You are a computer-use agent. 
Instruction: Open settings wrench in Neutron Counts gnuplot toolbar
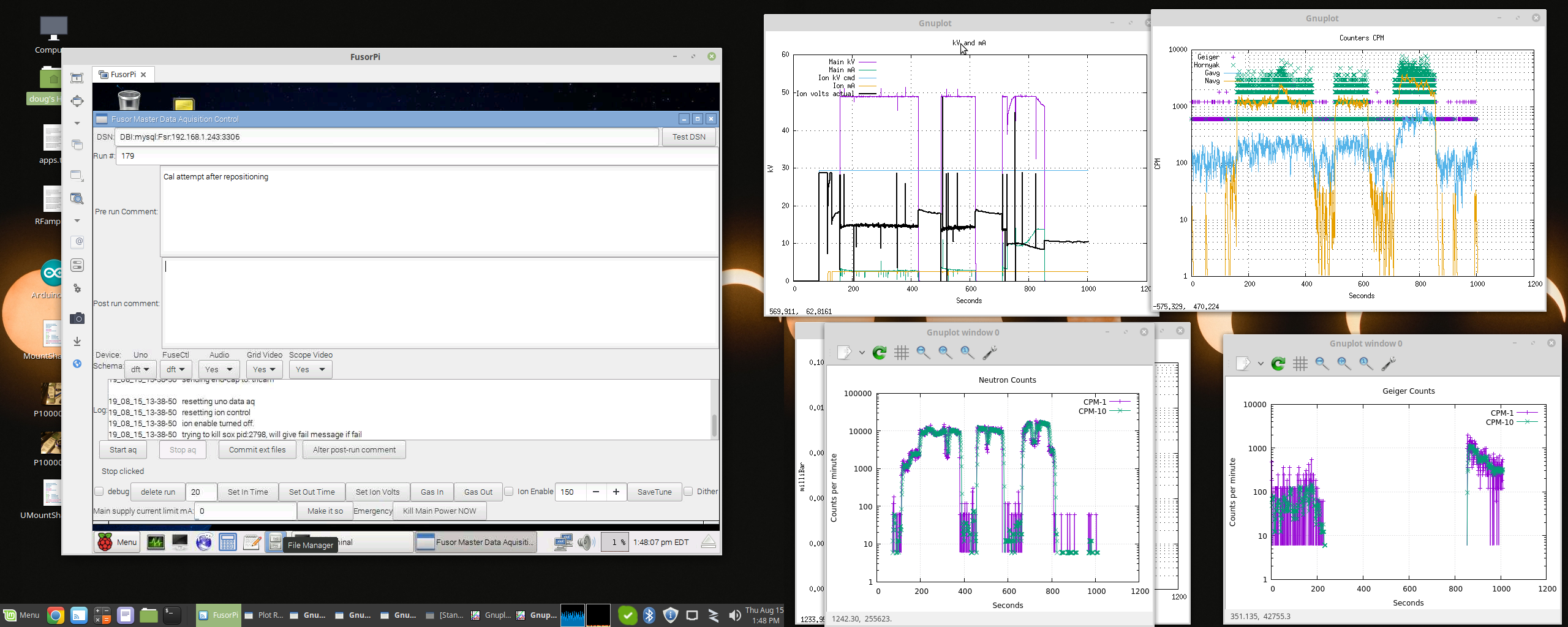pos(990,353)
